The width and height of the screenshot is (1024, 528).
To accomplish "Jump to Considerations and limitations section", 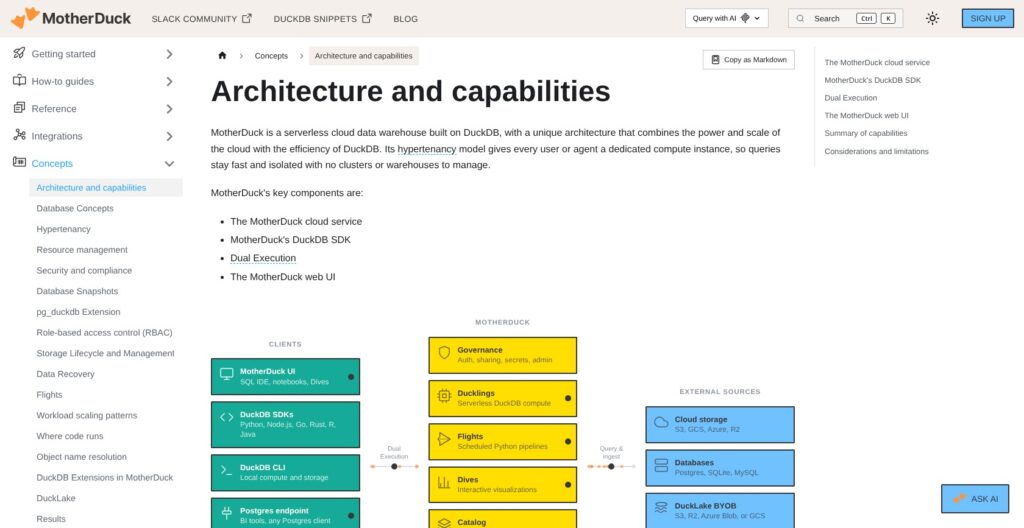I will [876, 152].
